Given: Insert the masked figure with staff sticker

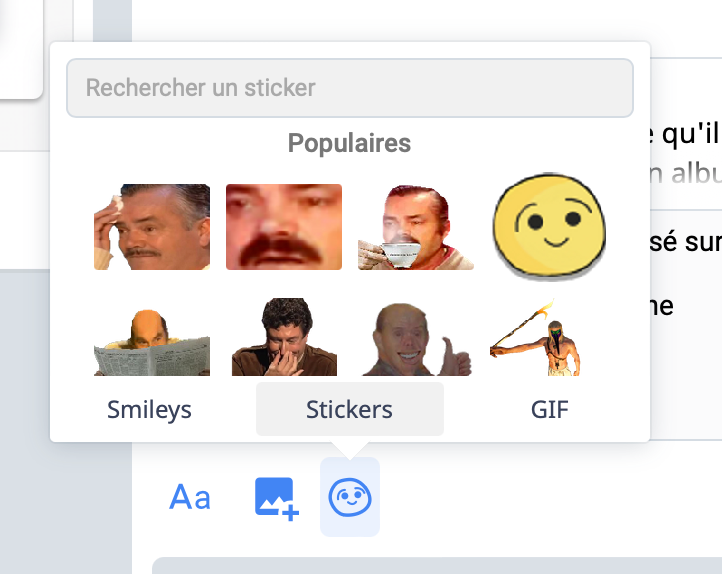Looking at the screenshot, I should (x=536, y=337).
